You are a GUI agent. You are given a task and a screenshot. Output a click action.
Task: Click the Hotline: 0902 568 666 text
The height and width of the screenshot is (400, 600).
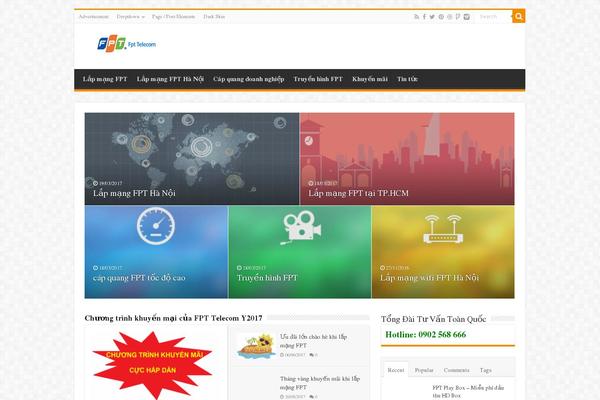pos(426,335)
